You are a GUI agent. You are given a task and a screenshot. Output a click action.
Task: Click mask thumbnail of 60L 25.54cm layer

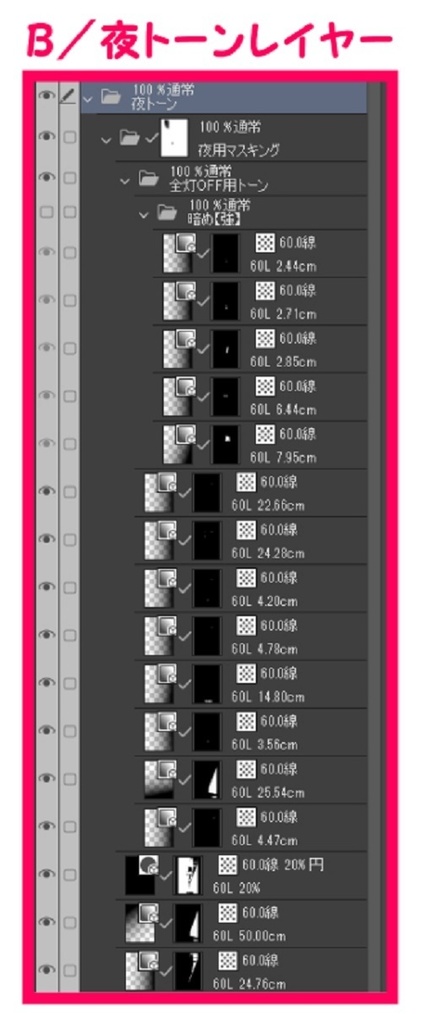coord(208,778)
